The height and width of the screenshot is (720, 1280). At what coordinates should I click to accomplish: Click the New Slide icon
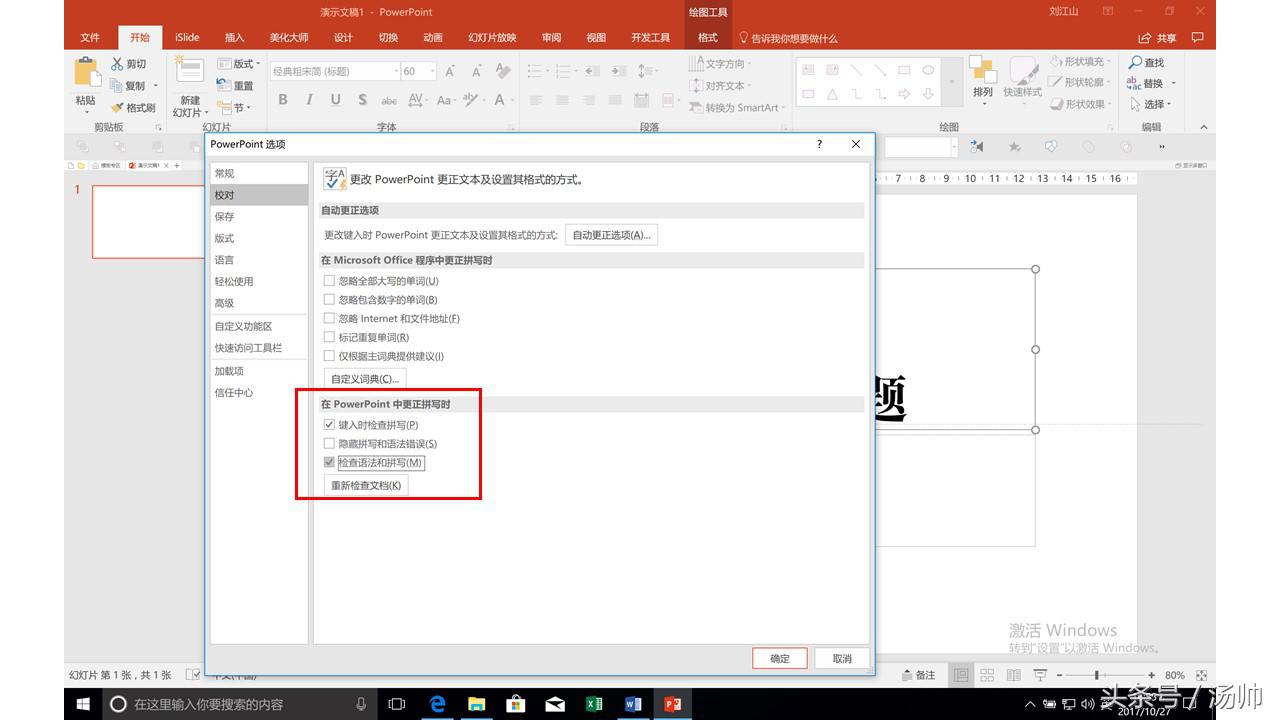189,72
